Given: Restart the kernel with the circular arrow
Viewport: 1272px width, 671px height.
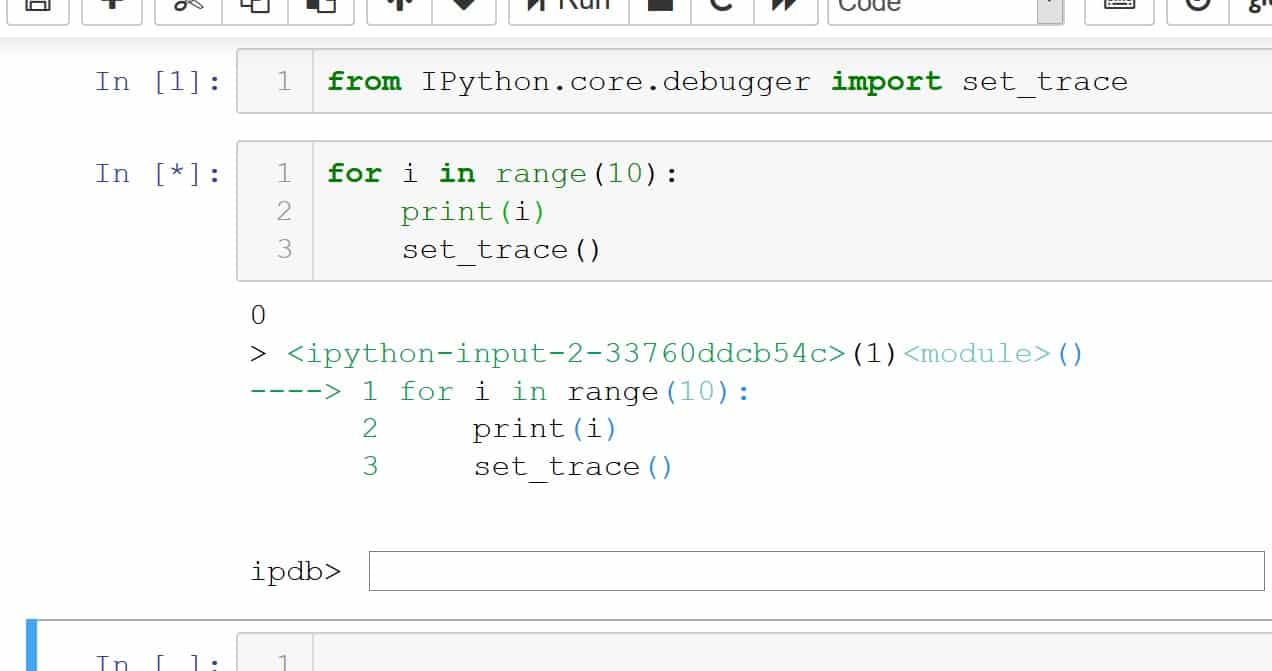Looking at the screenshot, I should click(721, 6).
